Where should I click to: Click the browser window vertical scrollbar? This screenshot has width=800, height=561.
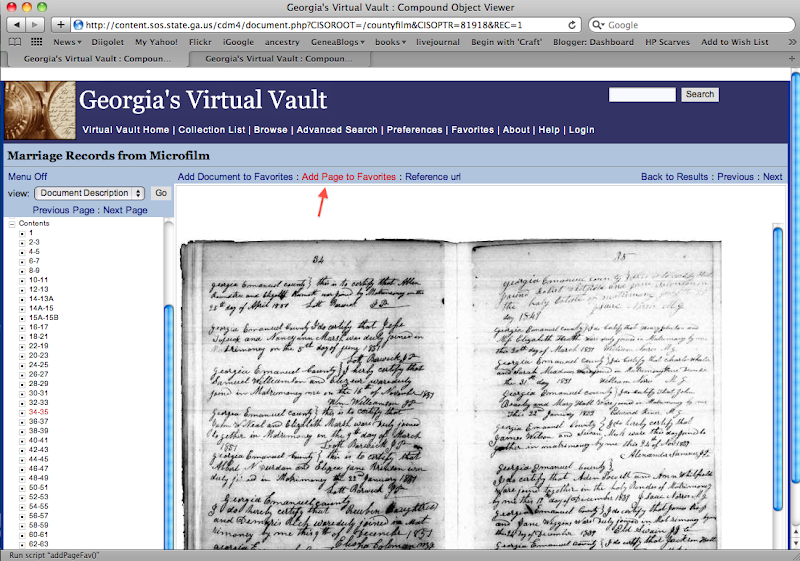(795, 277)
